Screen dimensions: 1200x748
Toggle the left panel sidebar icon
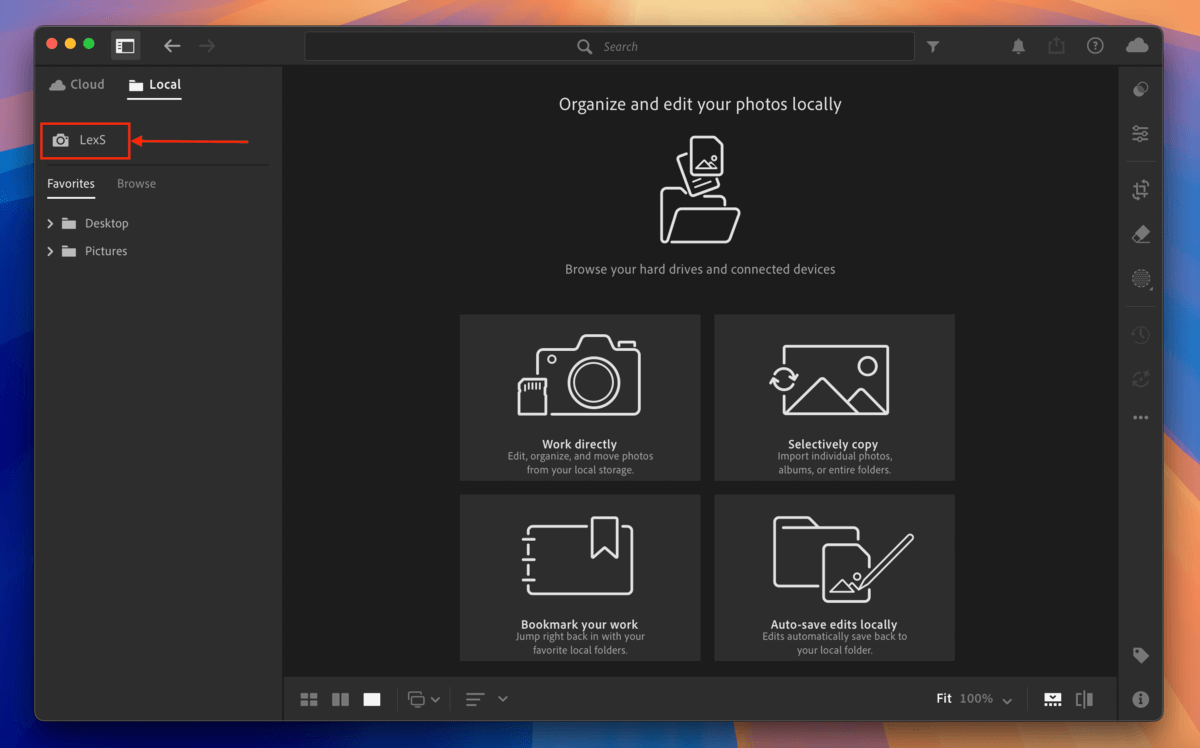click(125, 46)
